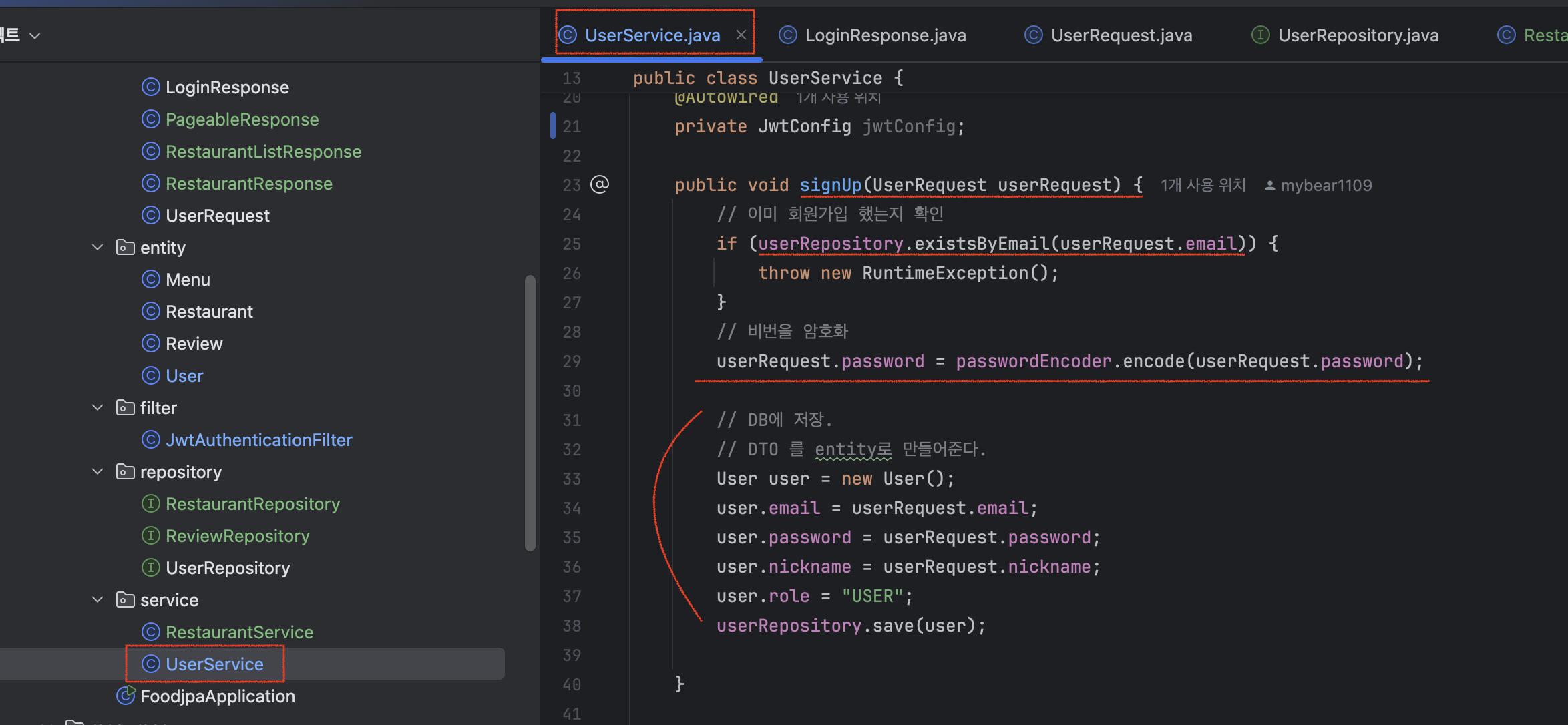This screenshot has width=1568, height=725.
Task: Collapse the service folder in project tree
Action: [x=97, y=599]
